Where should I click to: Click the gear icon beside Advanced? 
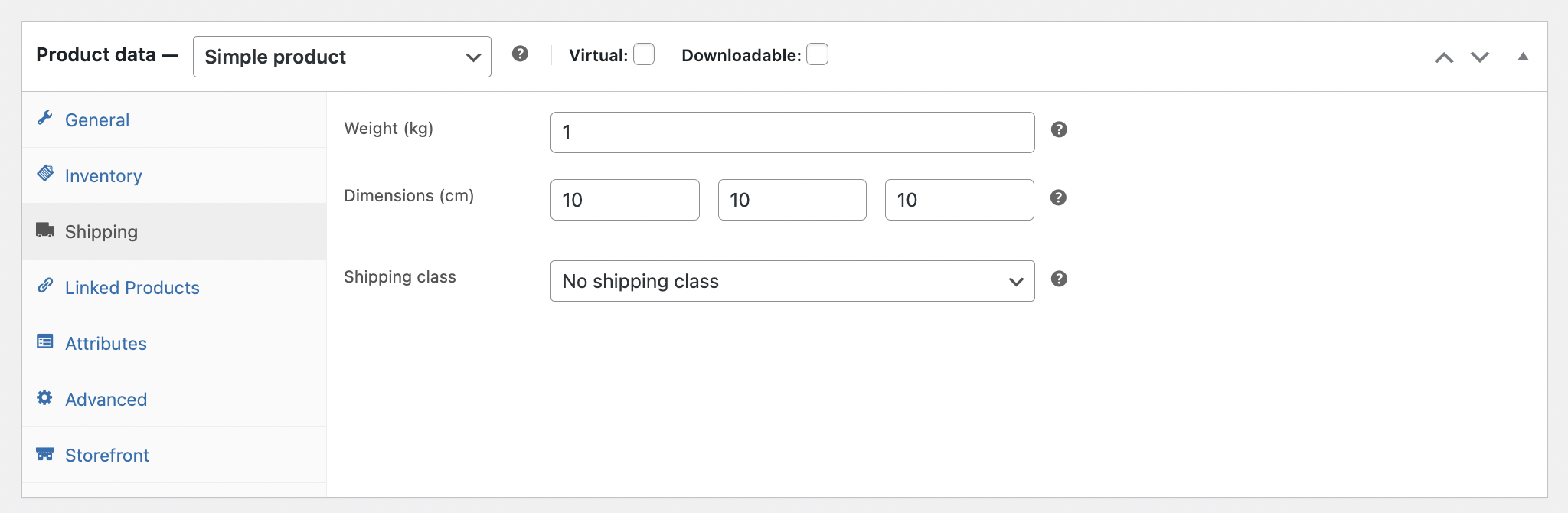point(45,398)
